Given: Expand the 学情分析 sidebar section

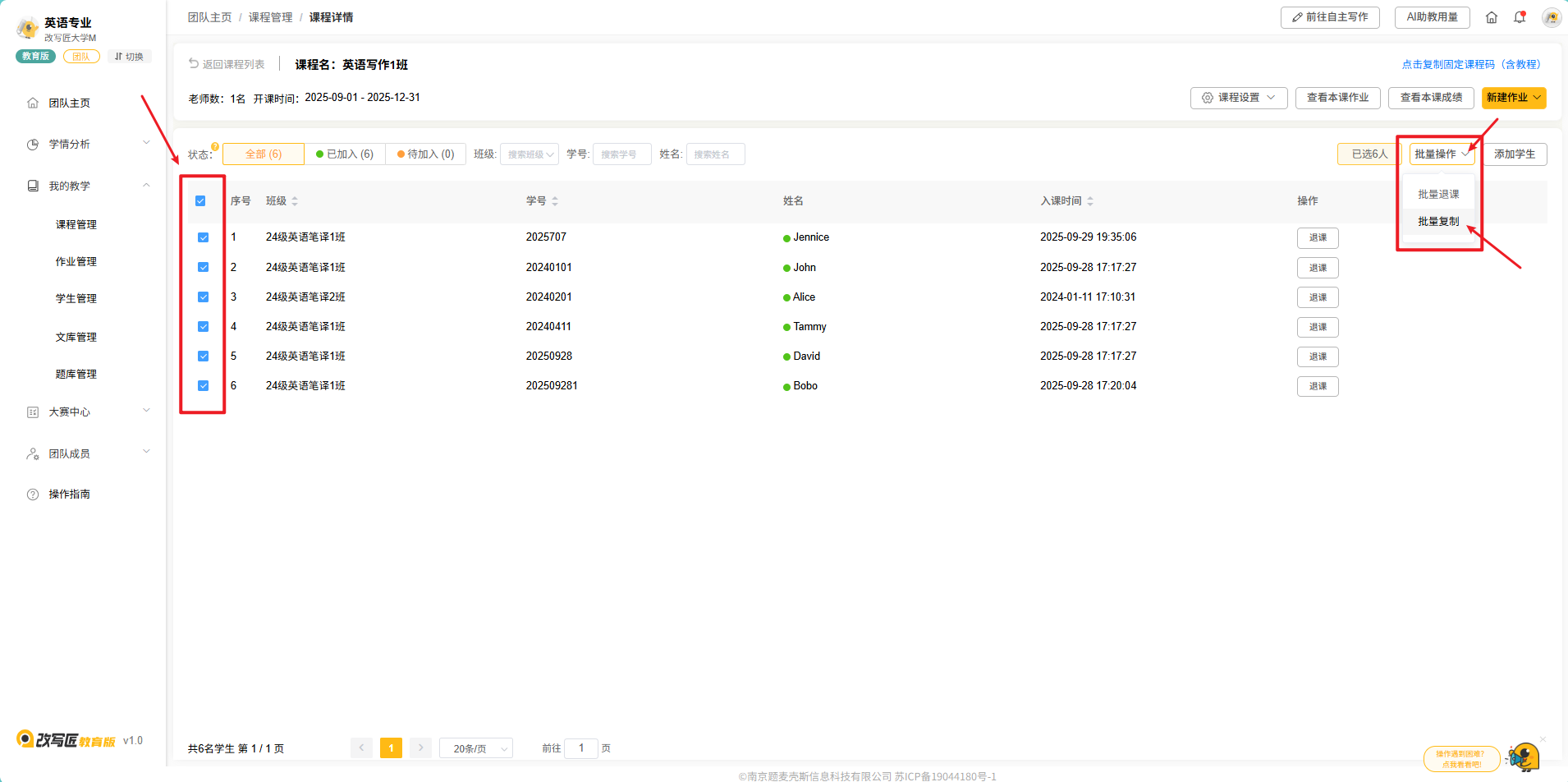Looking at the screenshot, I should pyautogui.click(x=89, y=144).
